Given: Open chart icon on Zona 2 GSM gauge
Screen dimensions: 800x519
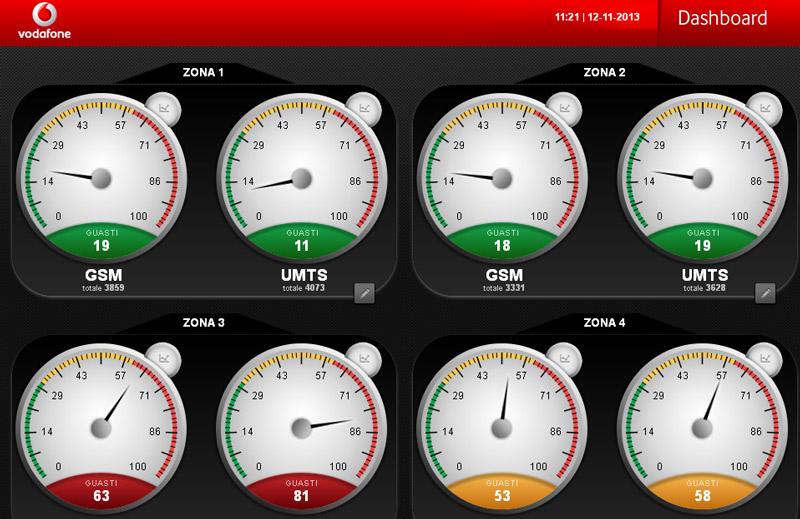Looking at the screenshot, I should coord(564,109).
